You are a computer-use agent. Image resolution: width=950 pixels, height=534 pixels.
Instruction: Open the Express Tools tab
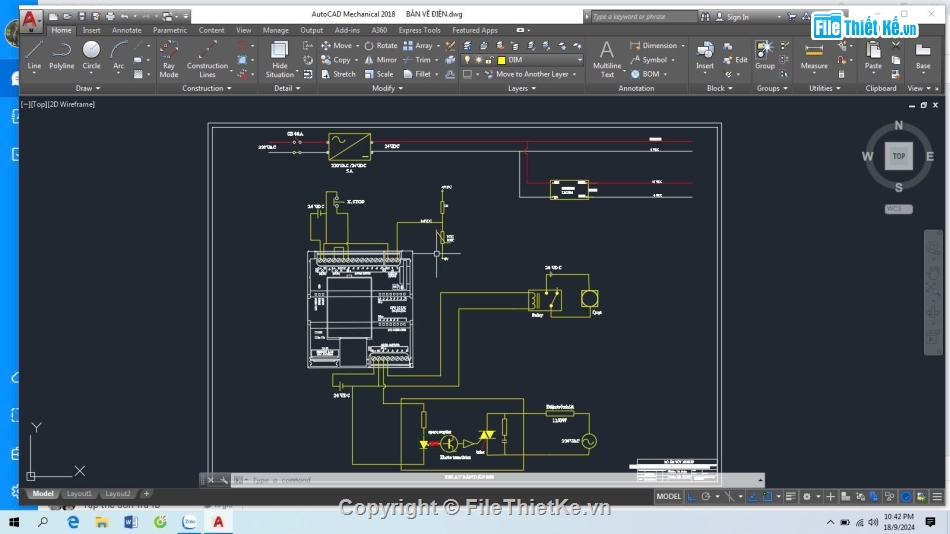(x=419, y=30)
